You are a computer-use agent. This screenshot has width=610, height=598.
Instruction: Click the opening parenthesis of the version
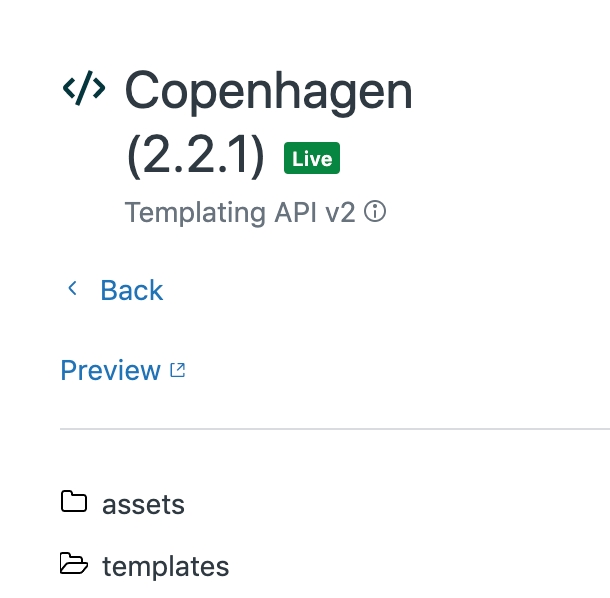click(133, 157)
